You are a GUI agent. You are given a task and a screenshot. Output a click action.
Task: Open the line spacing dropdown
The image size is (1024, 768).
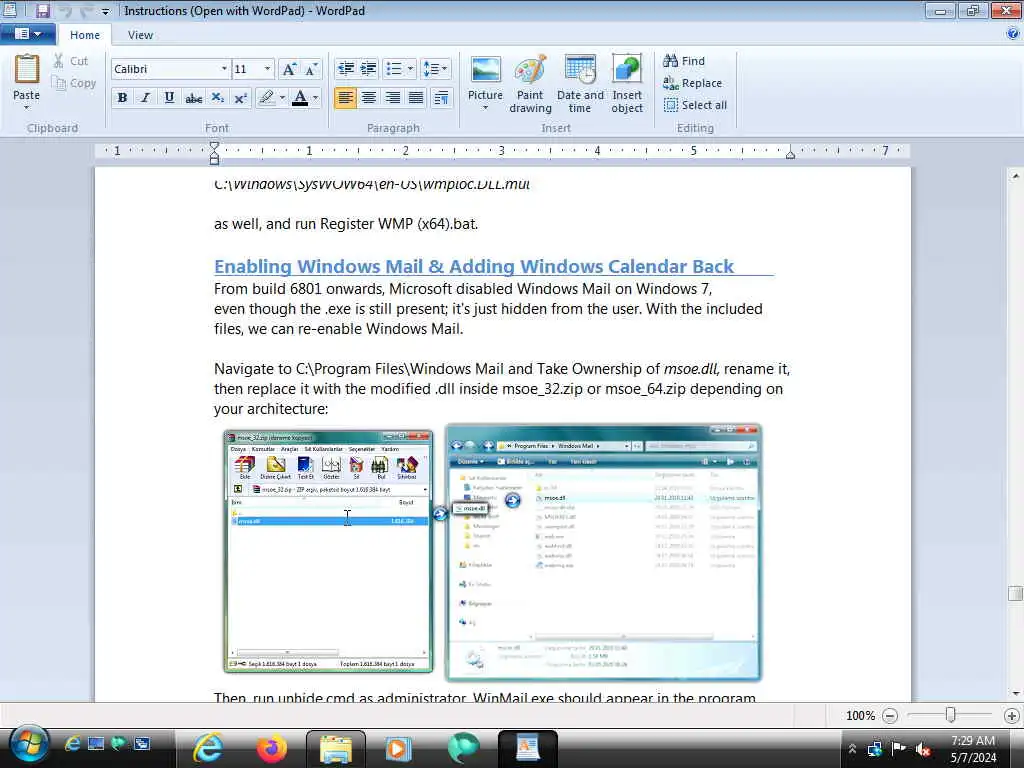435,69
